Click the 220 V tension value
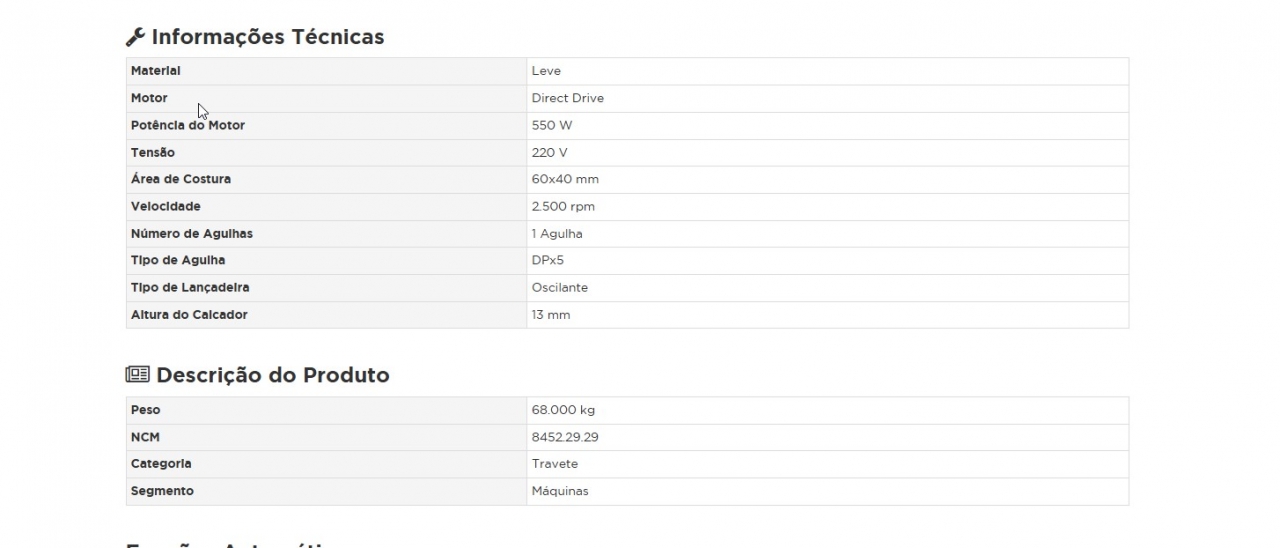 [549, 152]
